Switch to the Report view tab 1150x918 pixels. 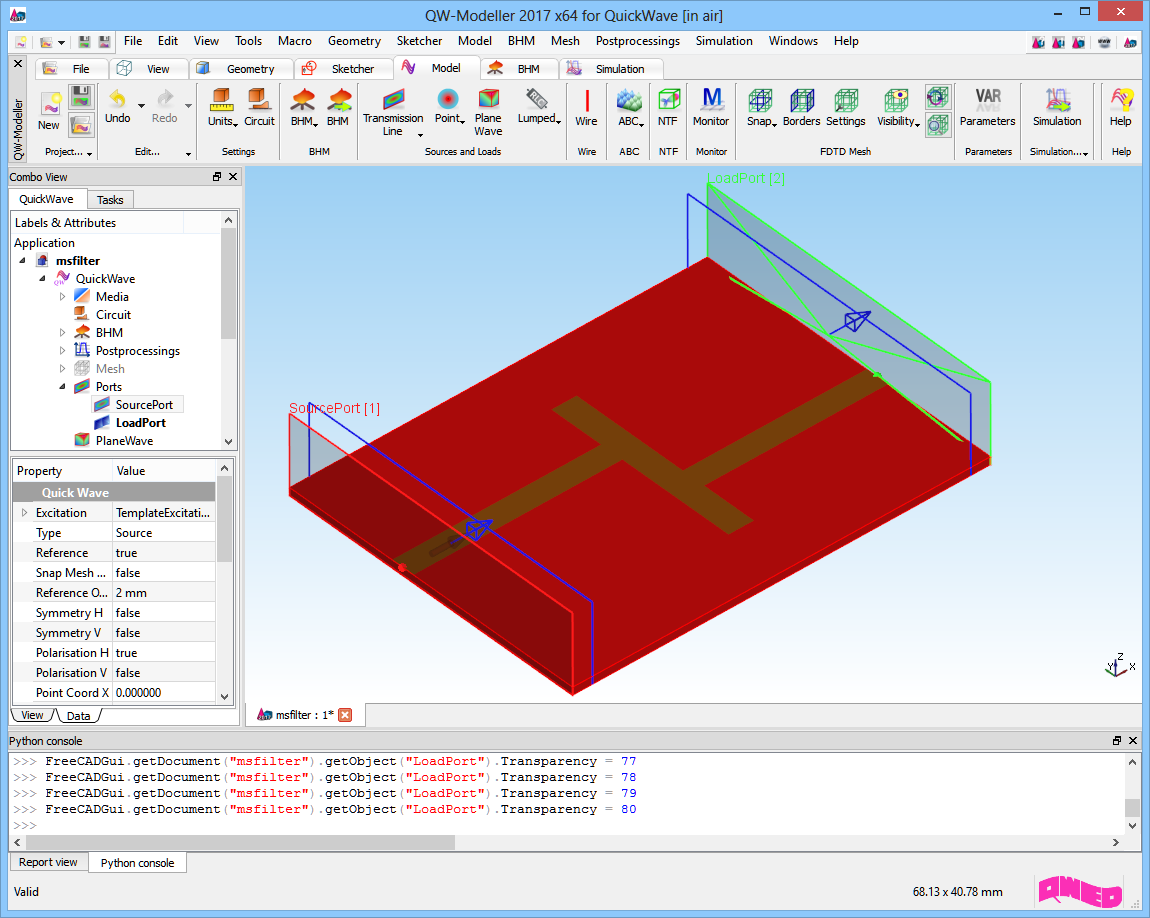pyautogui.click(x=48, y=862)
